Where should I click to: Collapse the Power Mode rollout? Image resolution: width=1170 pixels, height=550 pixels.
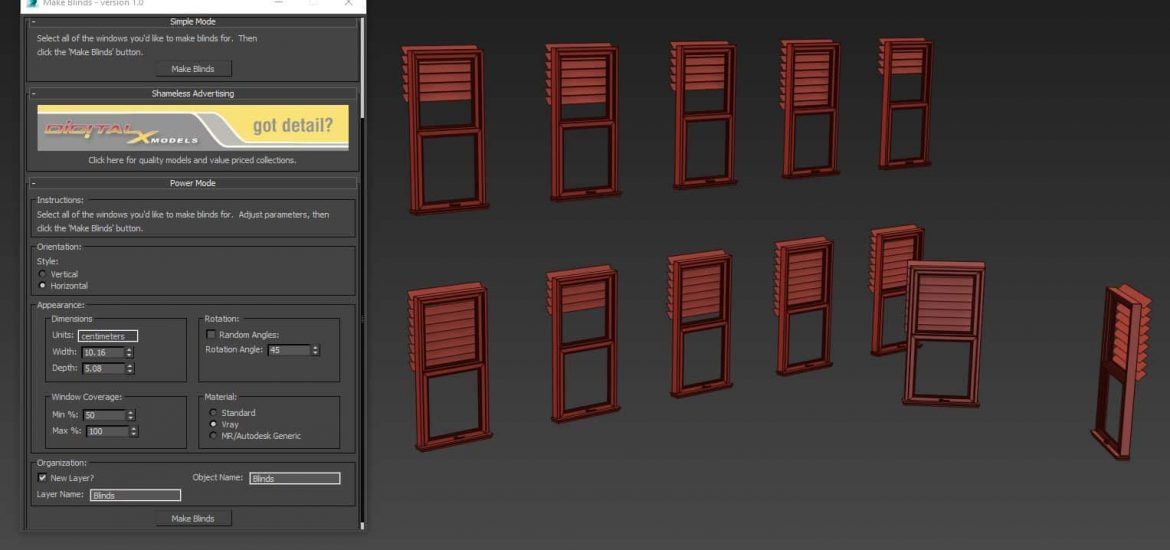(33, 183)
